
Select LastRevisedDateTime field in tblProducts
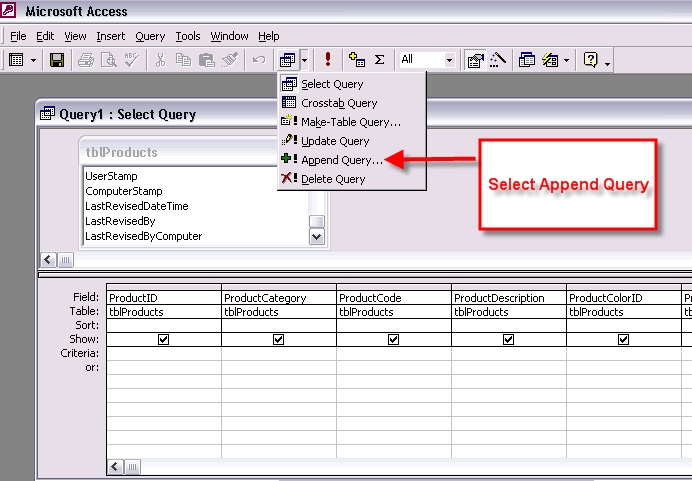[x=136, y=206]
